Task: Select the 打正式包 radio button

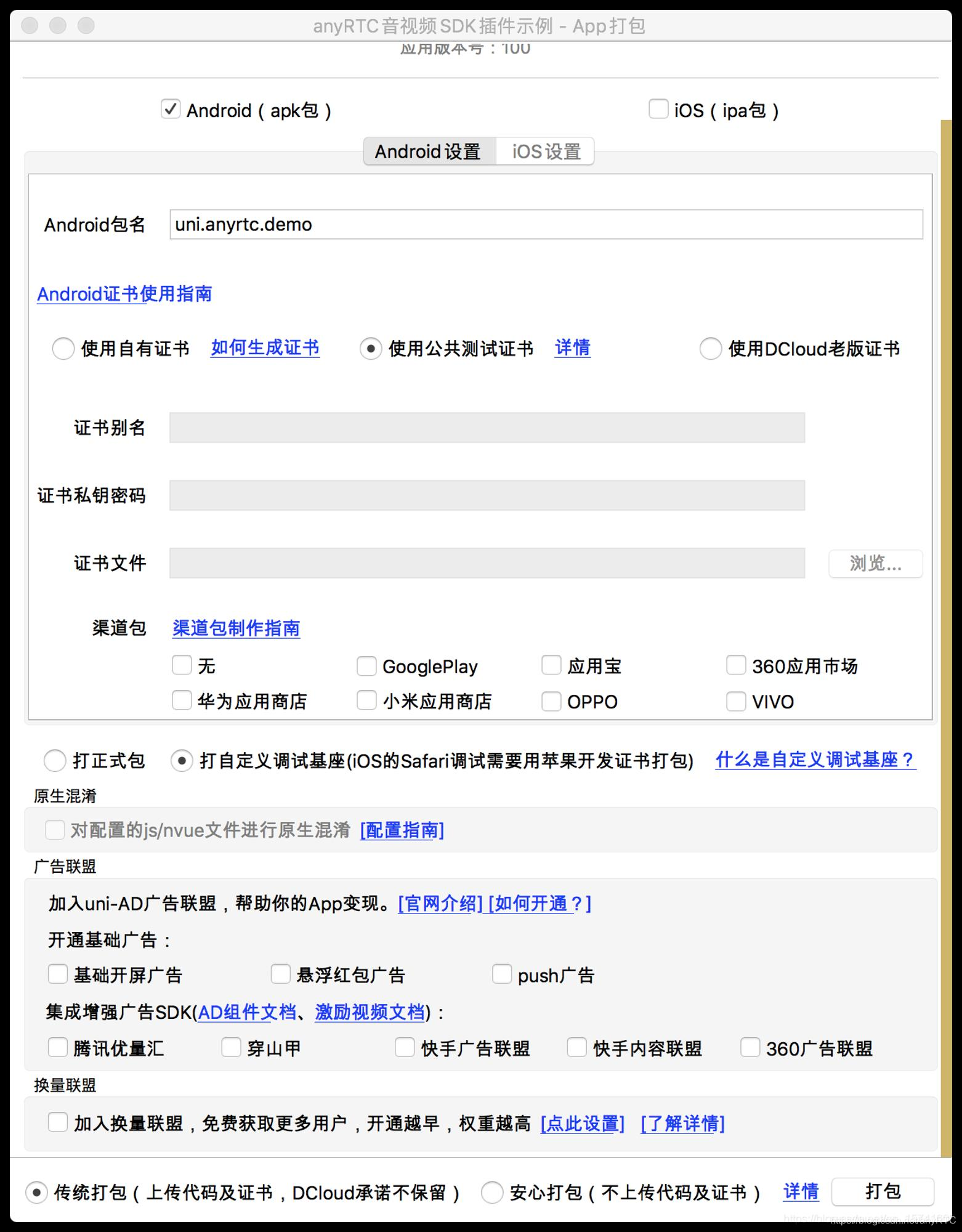Action: tap(55, 761)
